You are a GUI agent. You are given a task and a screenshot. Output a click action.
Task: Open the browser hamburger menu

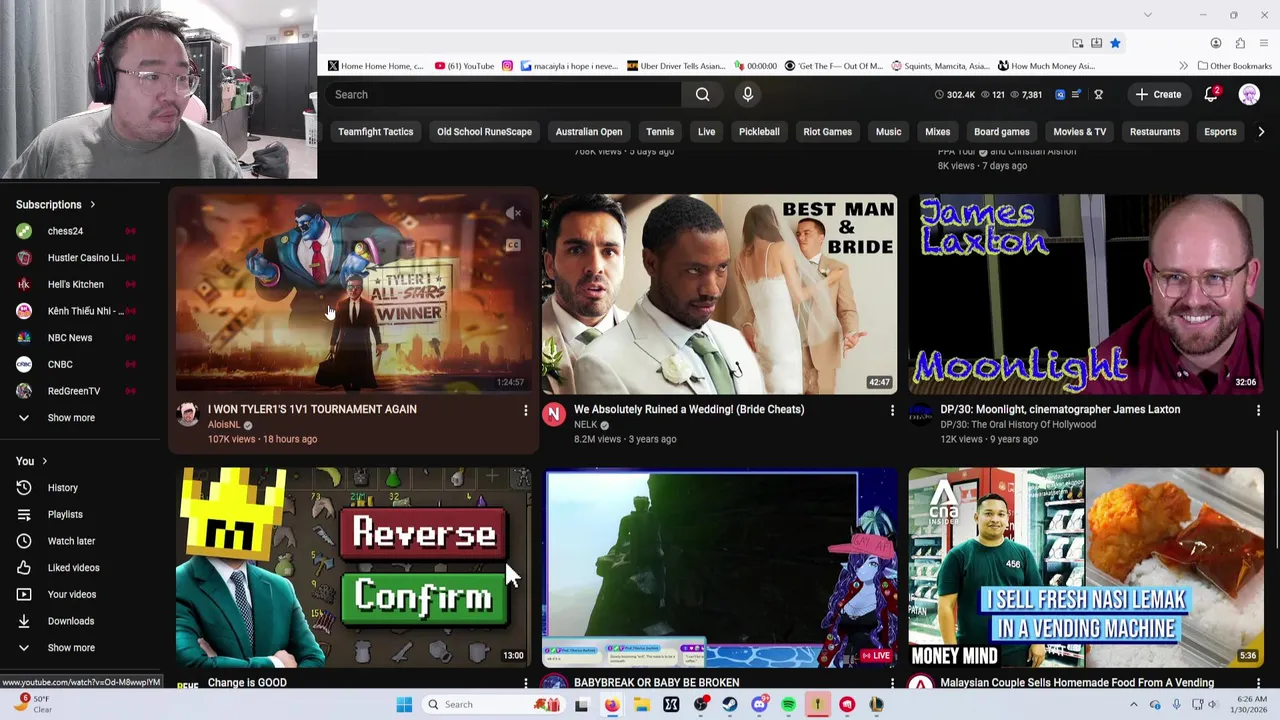coord(1264,43)
